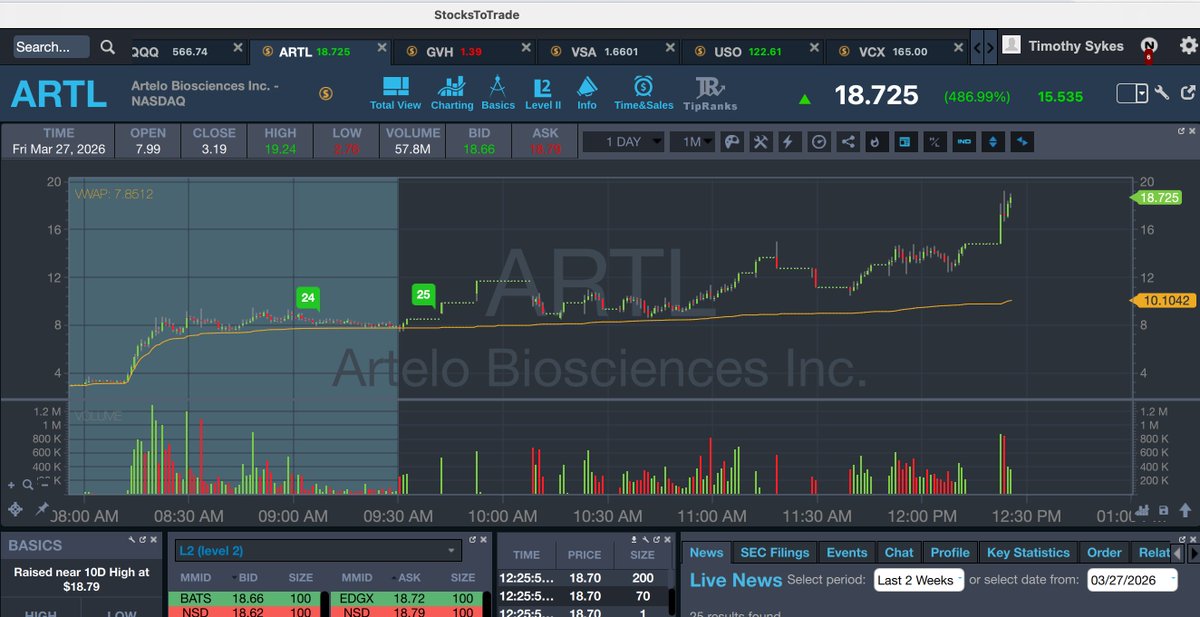Open the Key Statistics tab
The width and height of the screenshot is (1200, 617).
click(x=1027, y=552)
